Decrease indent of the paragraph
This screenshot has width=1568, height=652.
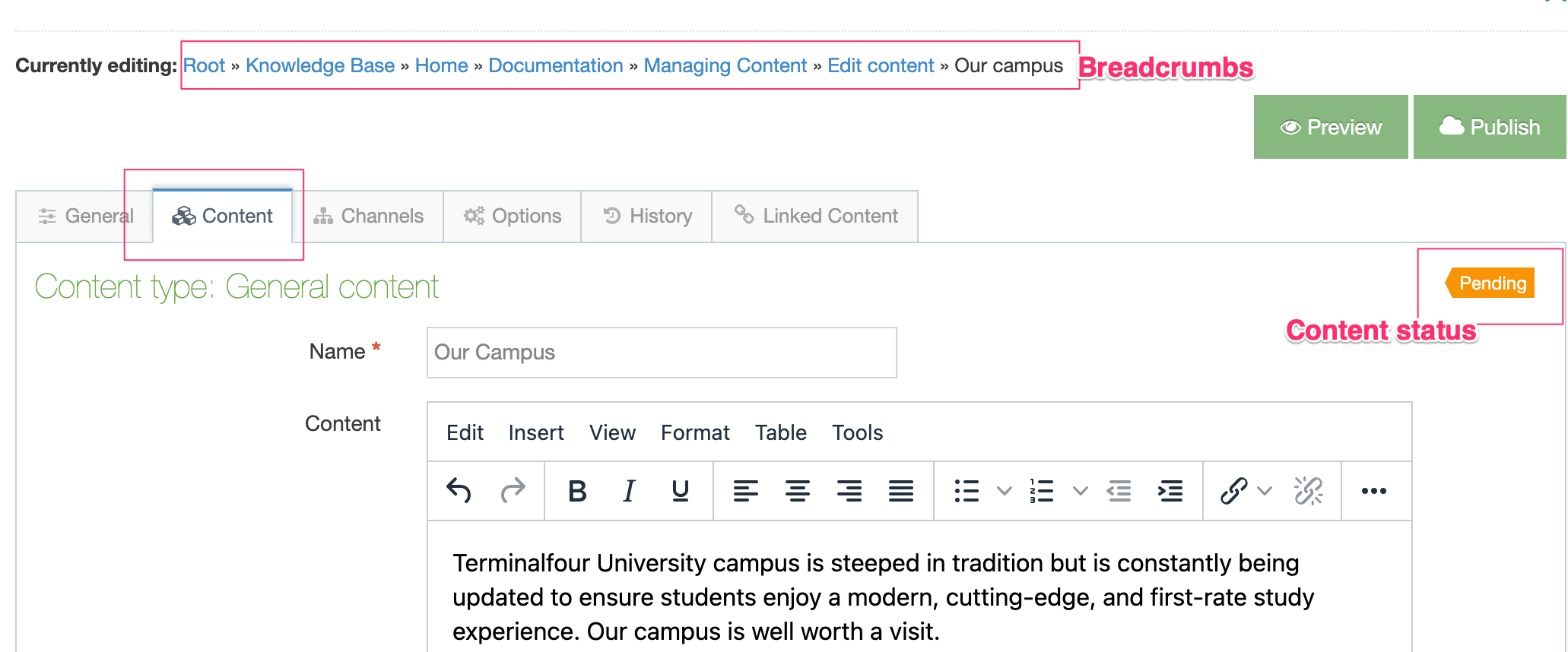pos(1119,491)
